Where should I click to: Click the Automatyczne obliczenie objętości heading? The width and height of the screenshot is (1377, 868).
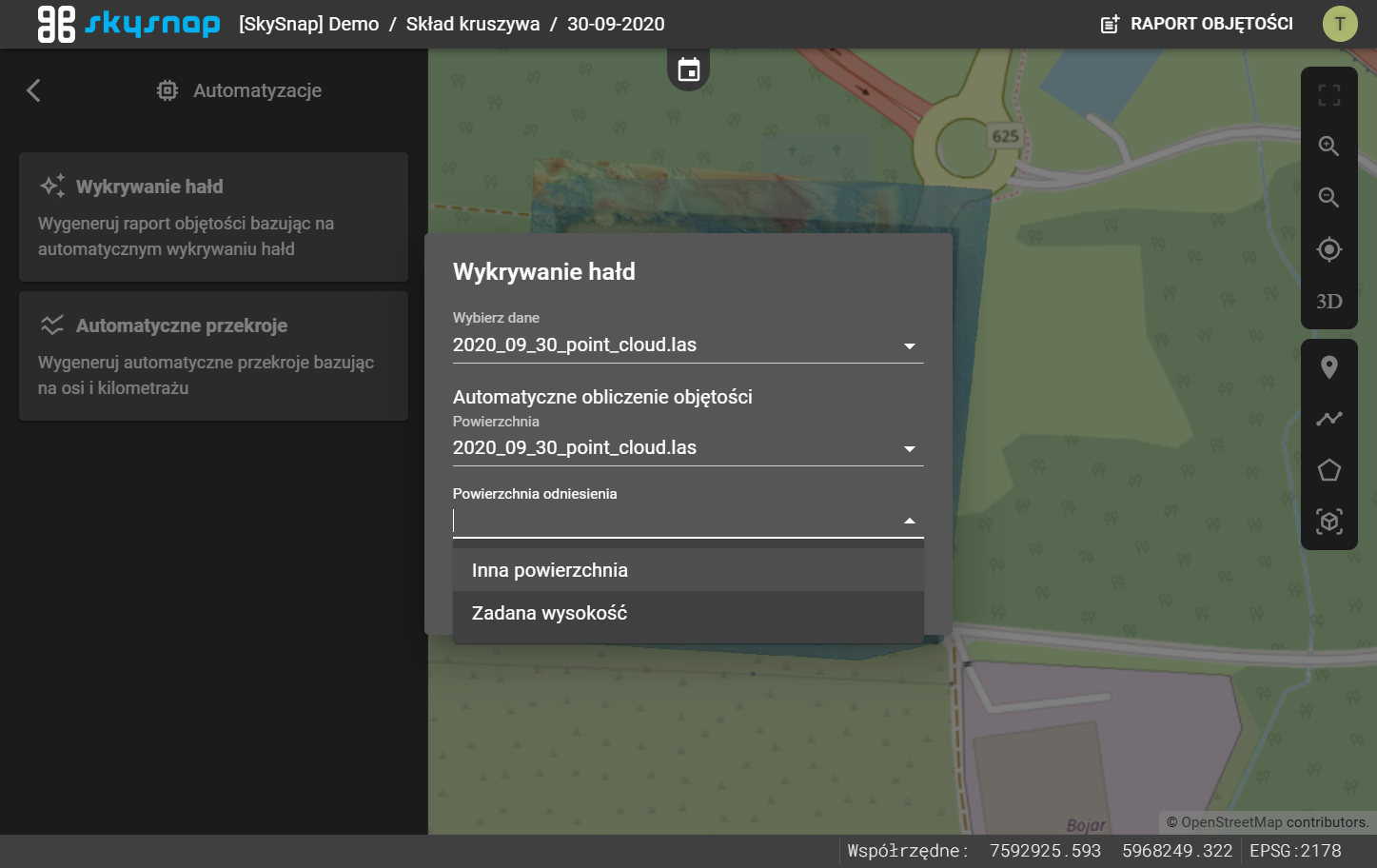[602, 397]
